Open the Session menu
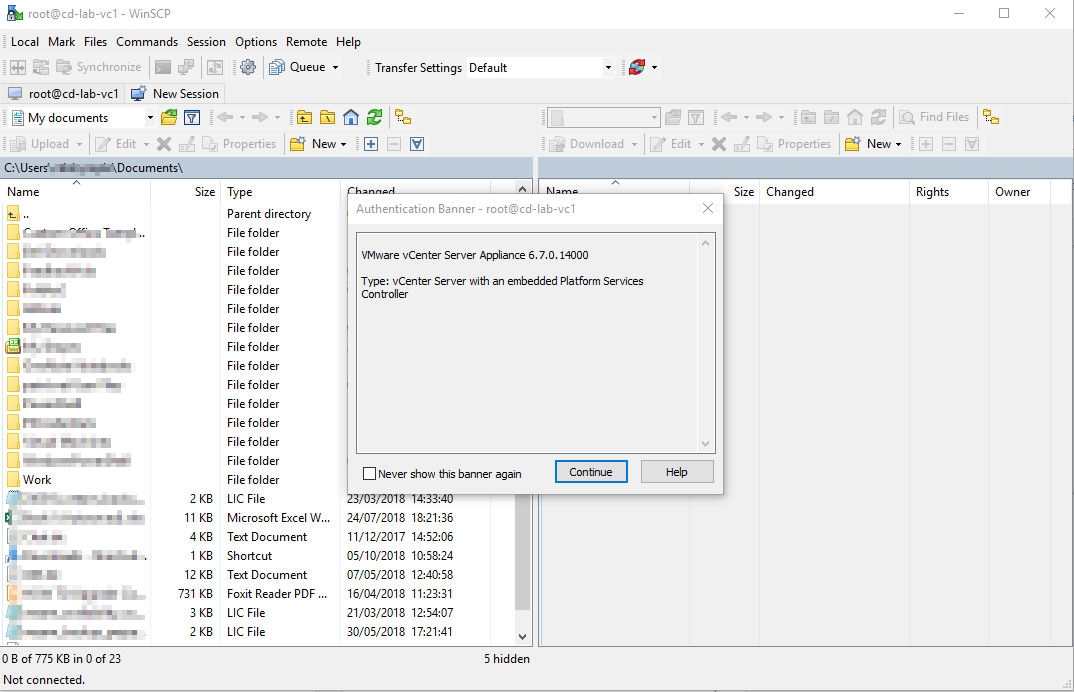This screenshot has width=1074, height=692. coord(206,42)
